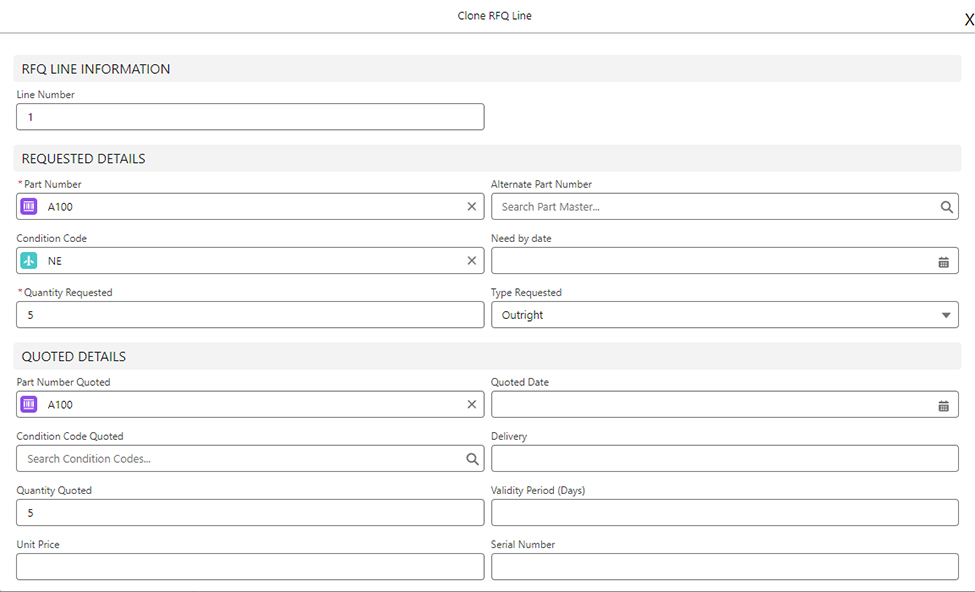Collapse the REQUESTED DETAILS section header

[x=84, y=158]
